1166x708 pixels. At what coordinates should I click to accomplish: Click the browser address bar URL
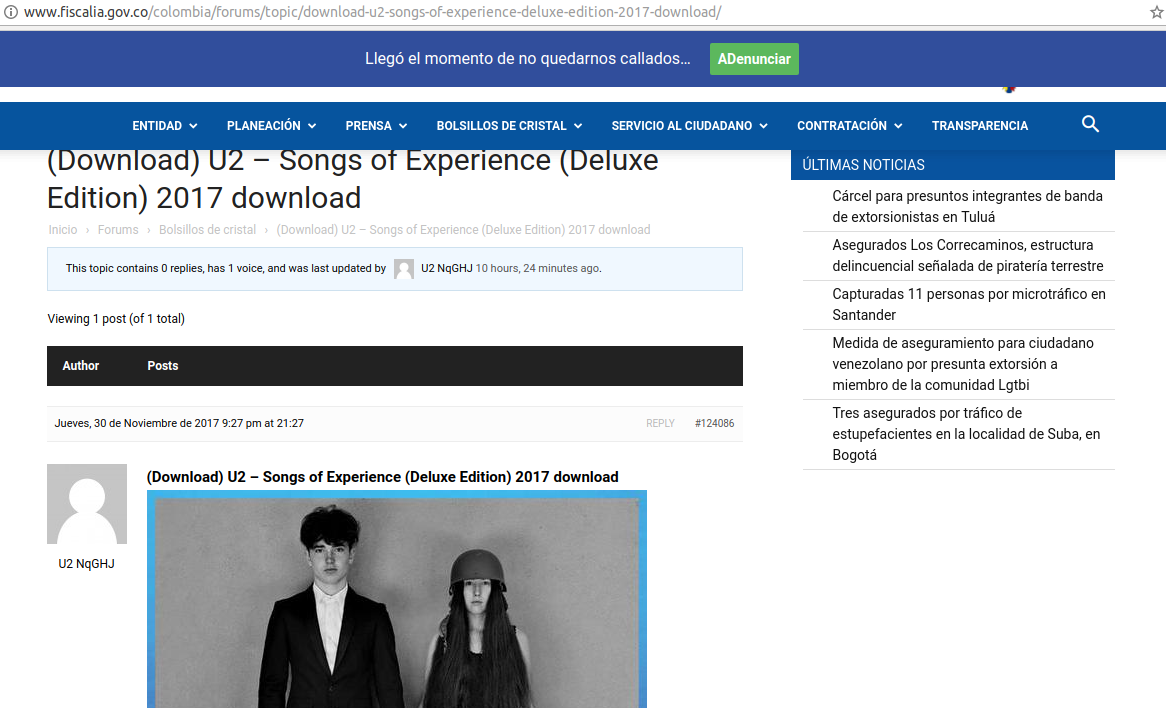click(x=372, y=12)
